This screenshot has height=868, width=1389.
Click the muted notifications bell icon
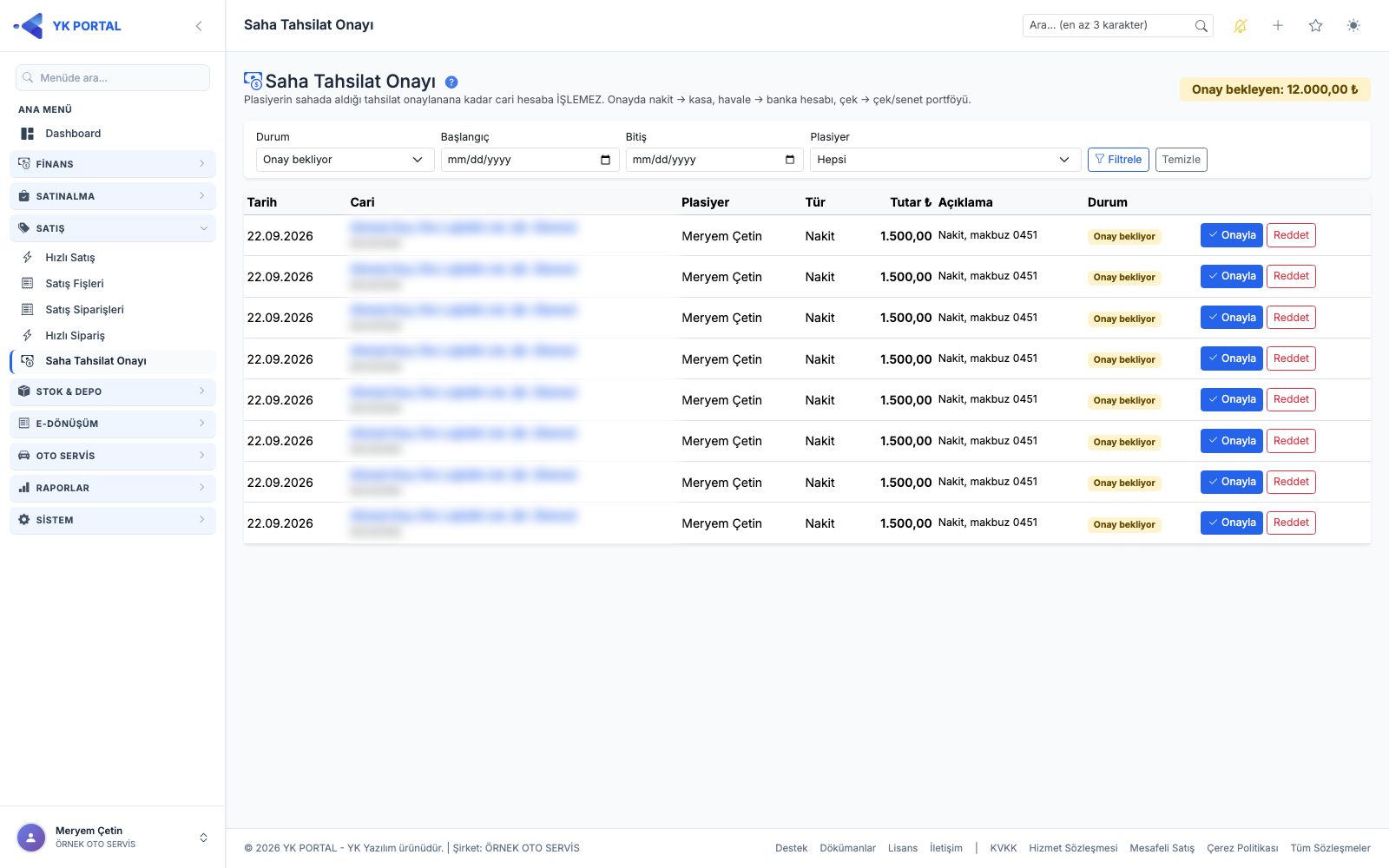pyautogui.click(x=1241, y=26)
